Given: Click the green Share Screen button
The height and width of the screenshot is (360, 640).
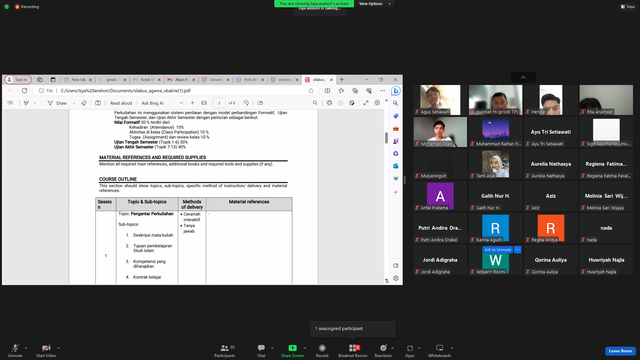Looking at the screenshot, I should [292, 350].
